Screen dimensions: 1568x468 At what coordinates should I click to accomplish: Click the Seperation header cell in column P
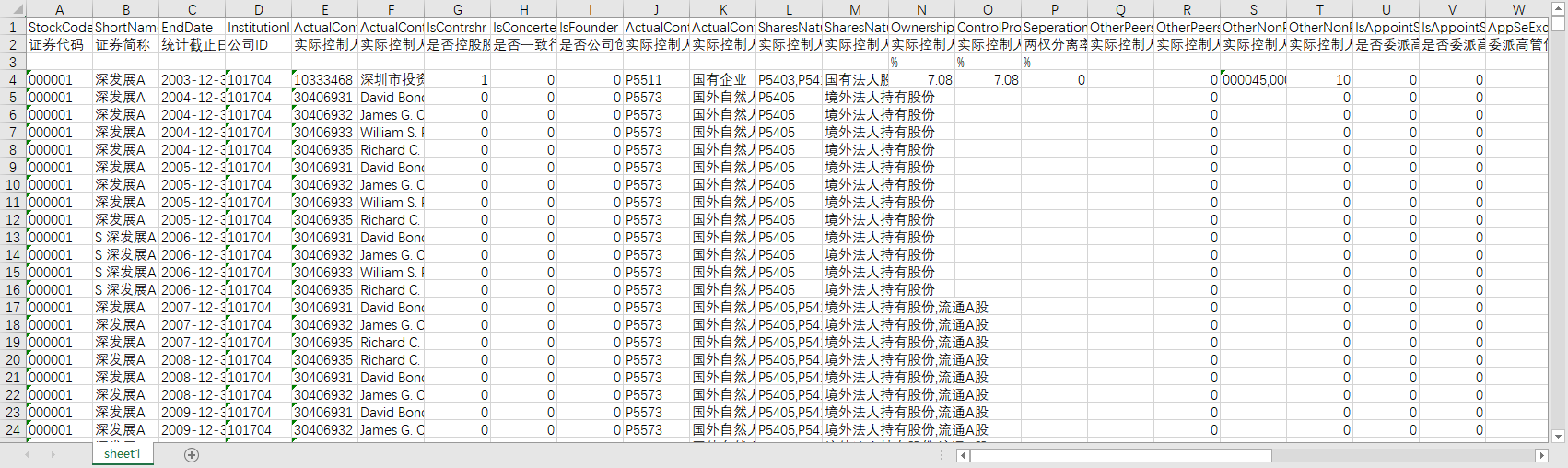coord(1055,28)
